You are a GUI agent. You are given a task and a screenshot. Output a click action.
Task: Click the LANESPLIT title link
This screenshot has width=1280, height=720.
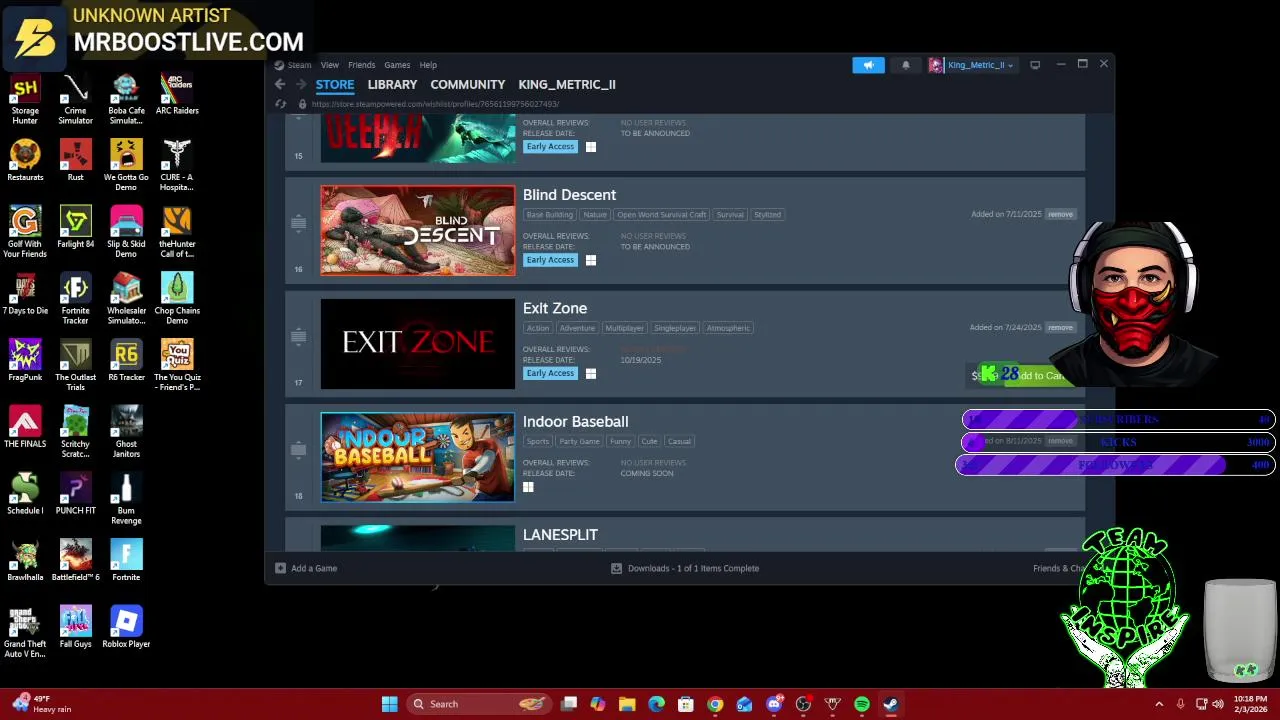point(560,535)
